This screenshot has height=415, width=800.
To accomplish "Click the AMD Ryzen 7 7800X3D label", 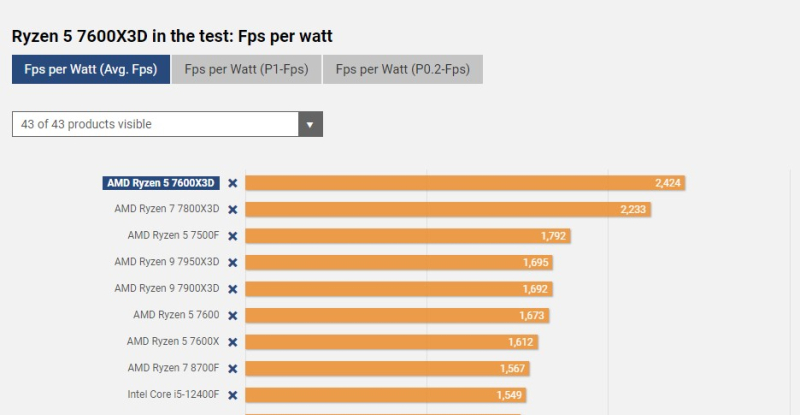I will [166, 210].
